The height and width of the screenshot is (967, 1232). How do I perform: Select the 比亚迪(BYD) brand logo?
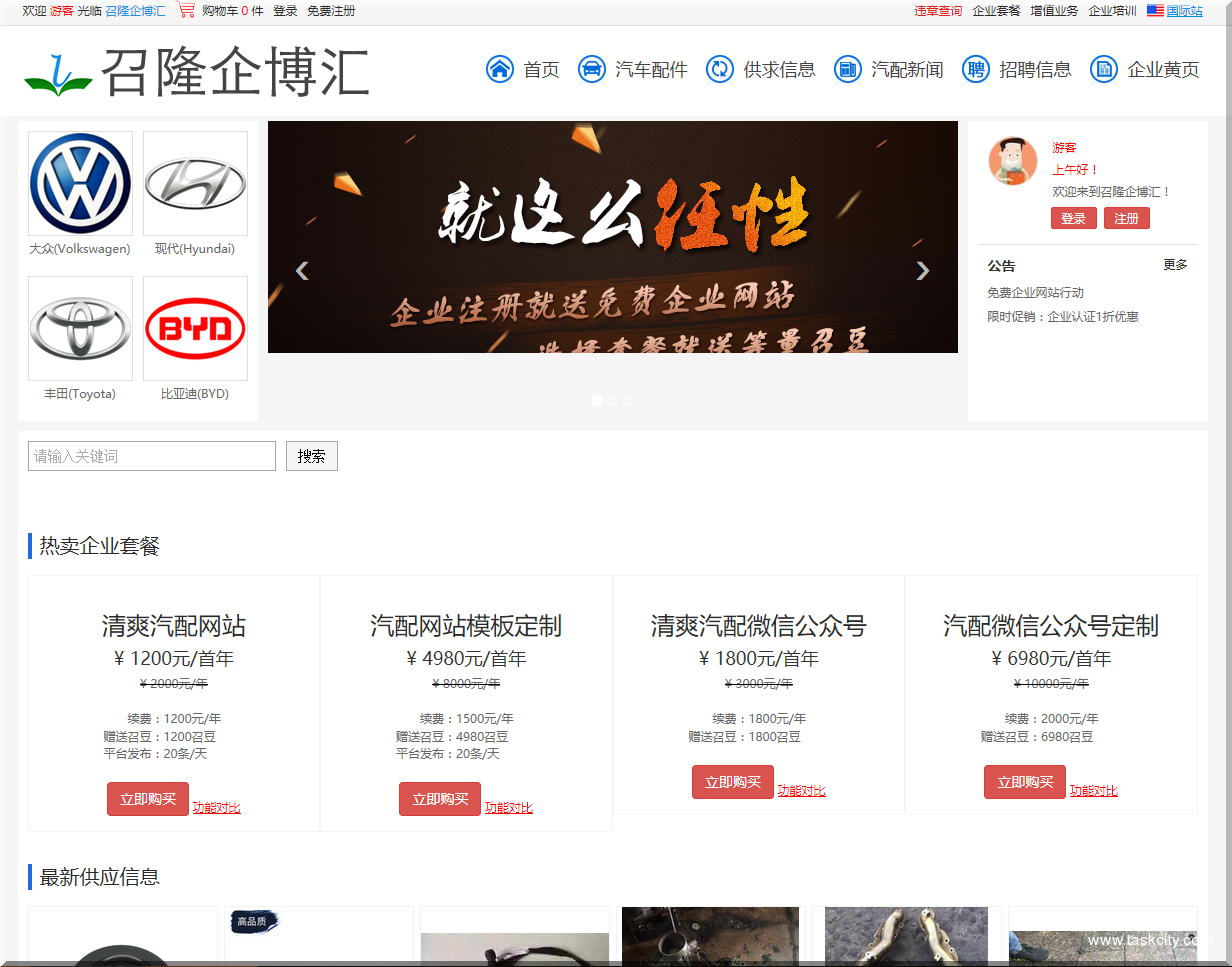click(x=195, y=328)
